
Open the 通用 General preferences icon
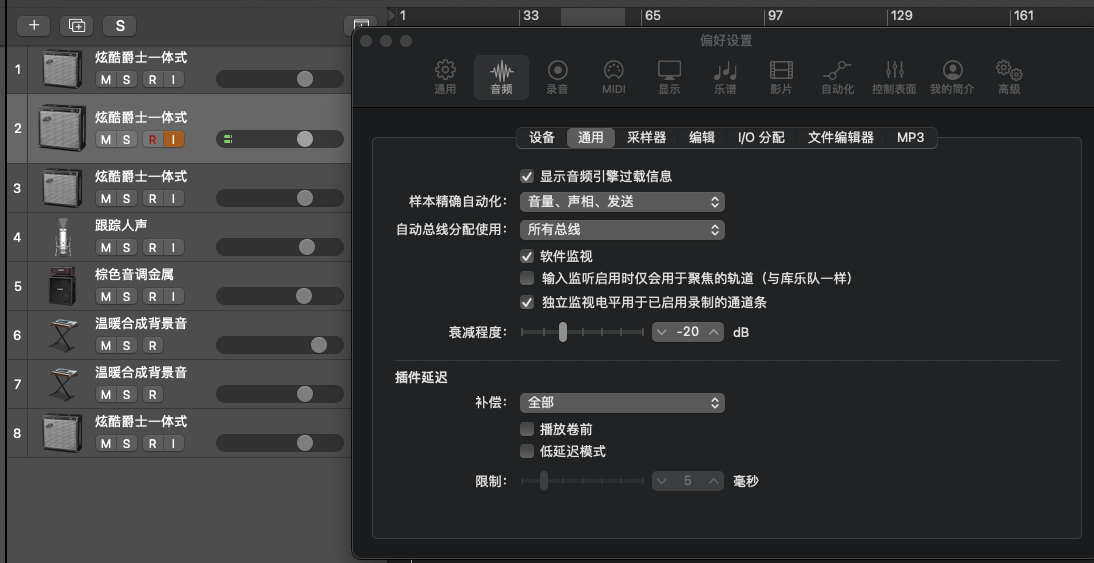point(445,77)
